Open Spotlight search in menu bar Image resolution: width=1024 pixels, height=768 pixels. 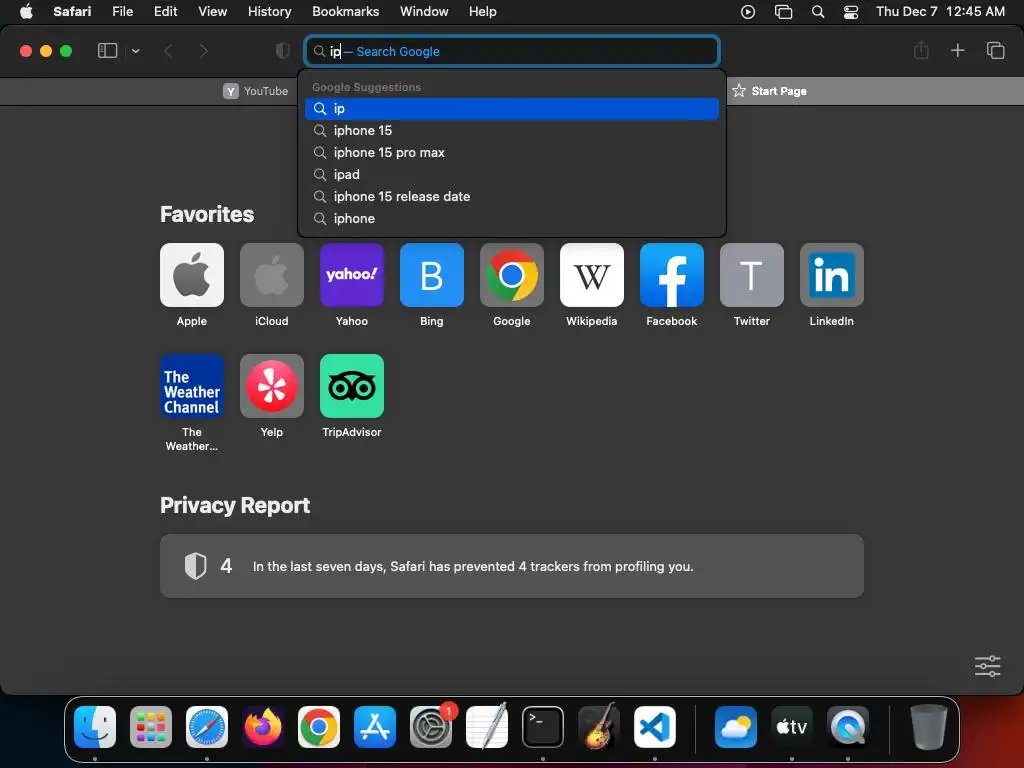click(x=818, y=12)
